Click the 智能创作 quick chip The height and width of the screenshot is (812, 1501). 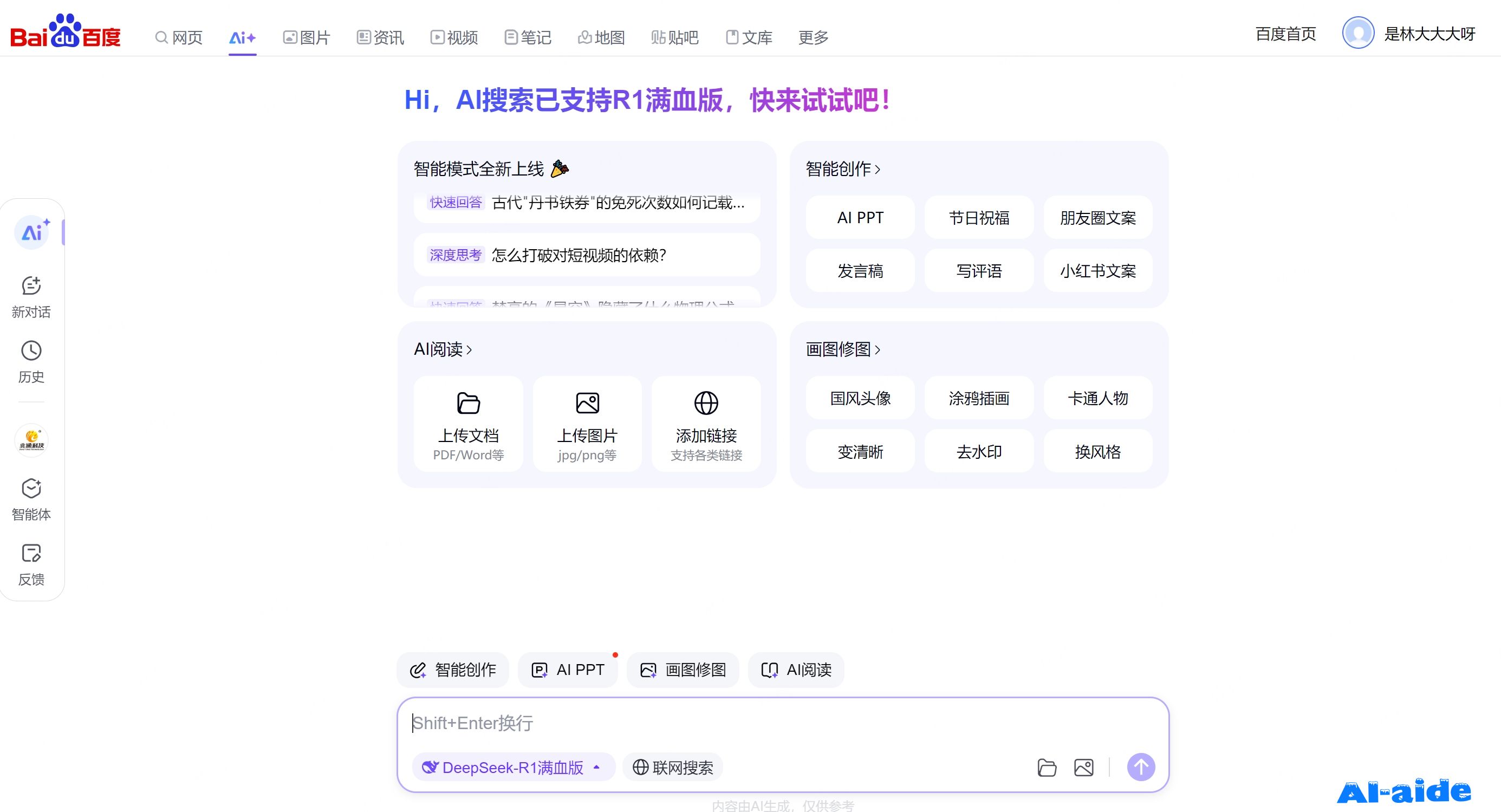[x=453, y=670]
